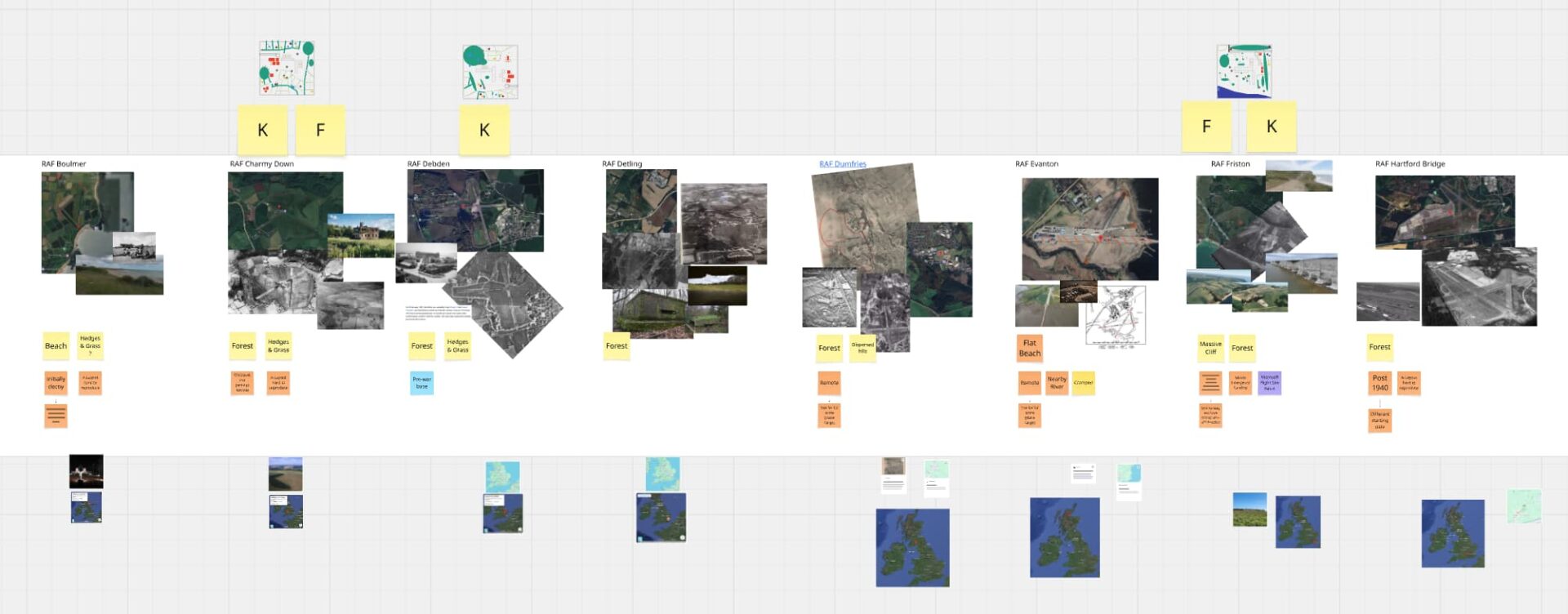The width and height of the screenshot is (1568, 614).
Task: Select the line-drawn airfield plan under RAF Evanton
Action: (1116, 316)
